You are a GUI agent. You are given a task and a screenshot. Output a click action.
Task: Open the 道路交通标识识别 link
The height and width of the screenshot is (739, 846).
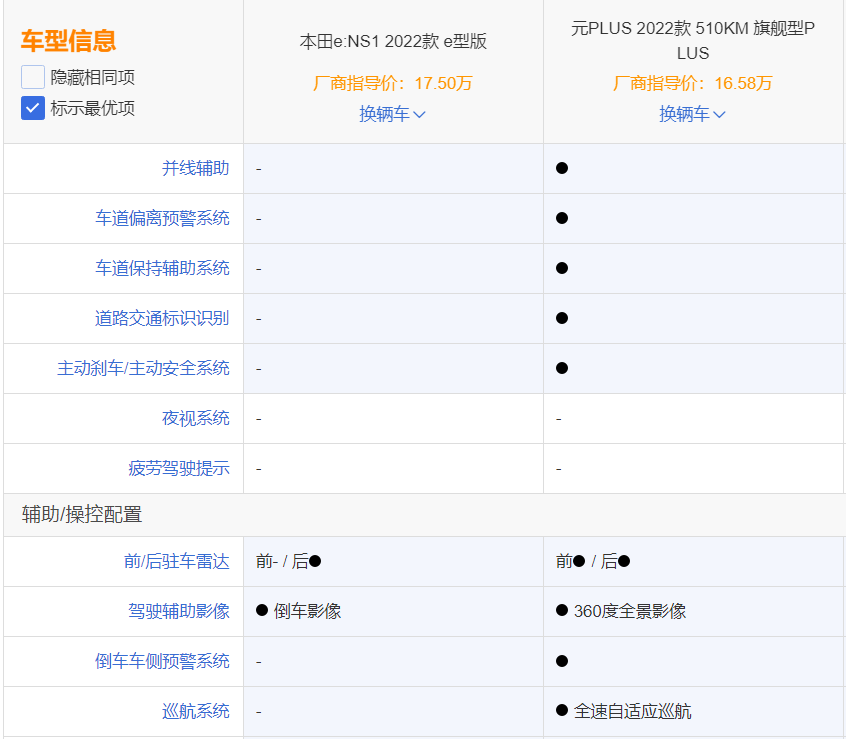[162, 318]
